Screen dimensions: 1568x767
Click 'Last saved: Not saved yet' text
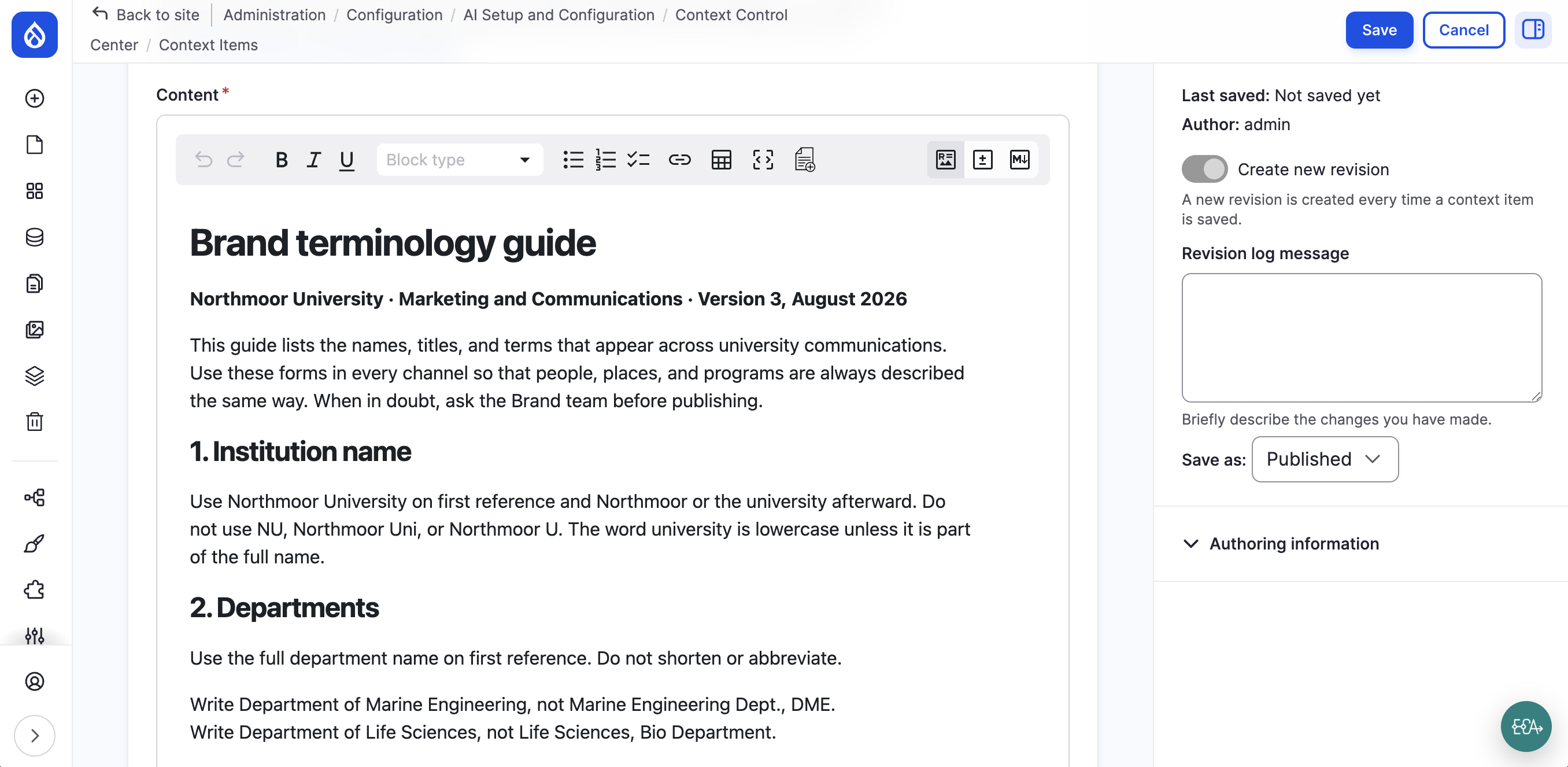pyautogui.click(x=1281, y=95)
